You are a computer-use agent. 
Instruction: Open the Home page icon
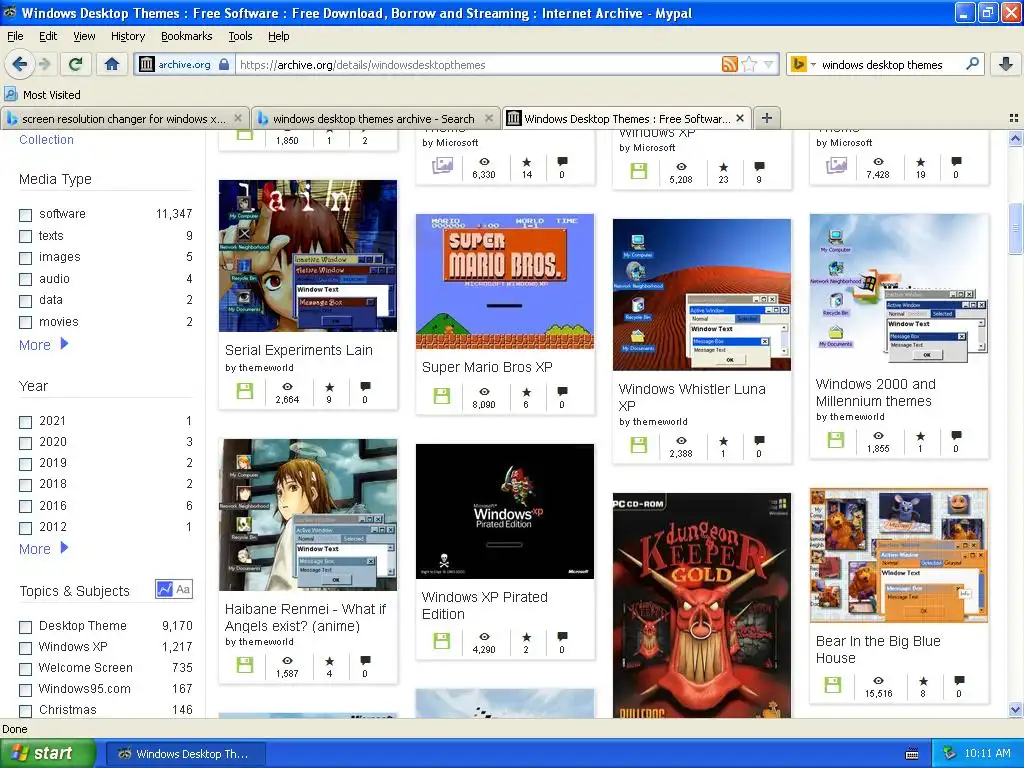point(112,64)
